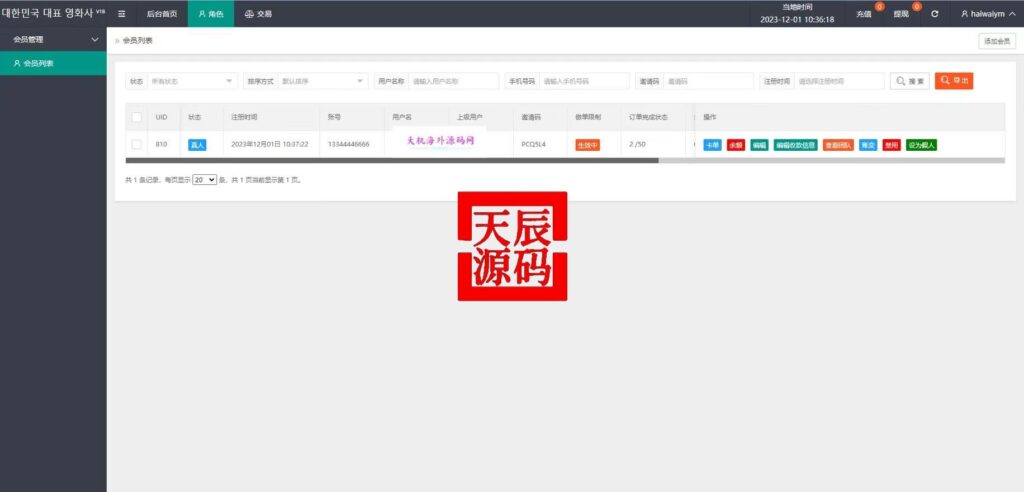Click the local time 2023-12-01 10:36:18
This screenshot has height=492, width=1024.
pos(797,20)
